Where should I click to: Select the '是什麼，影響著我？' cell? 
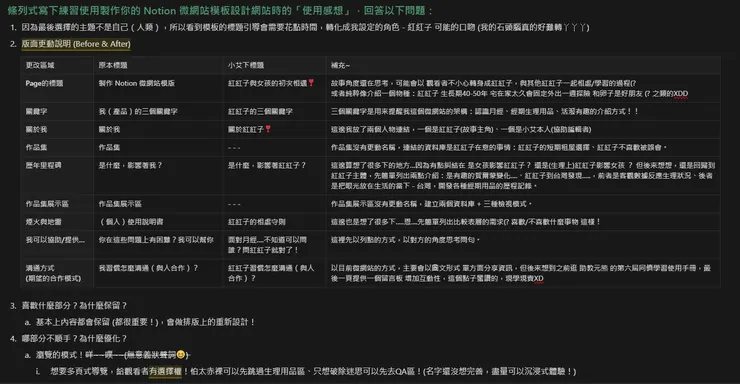(158, 175)
